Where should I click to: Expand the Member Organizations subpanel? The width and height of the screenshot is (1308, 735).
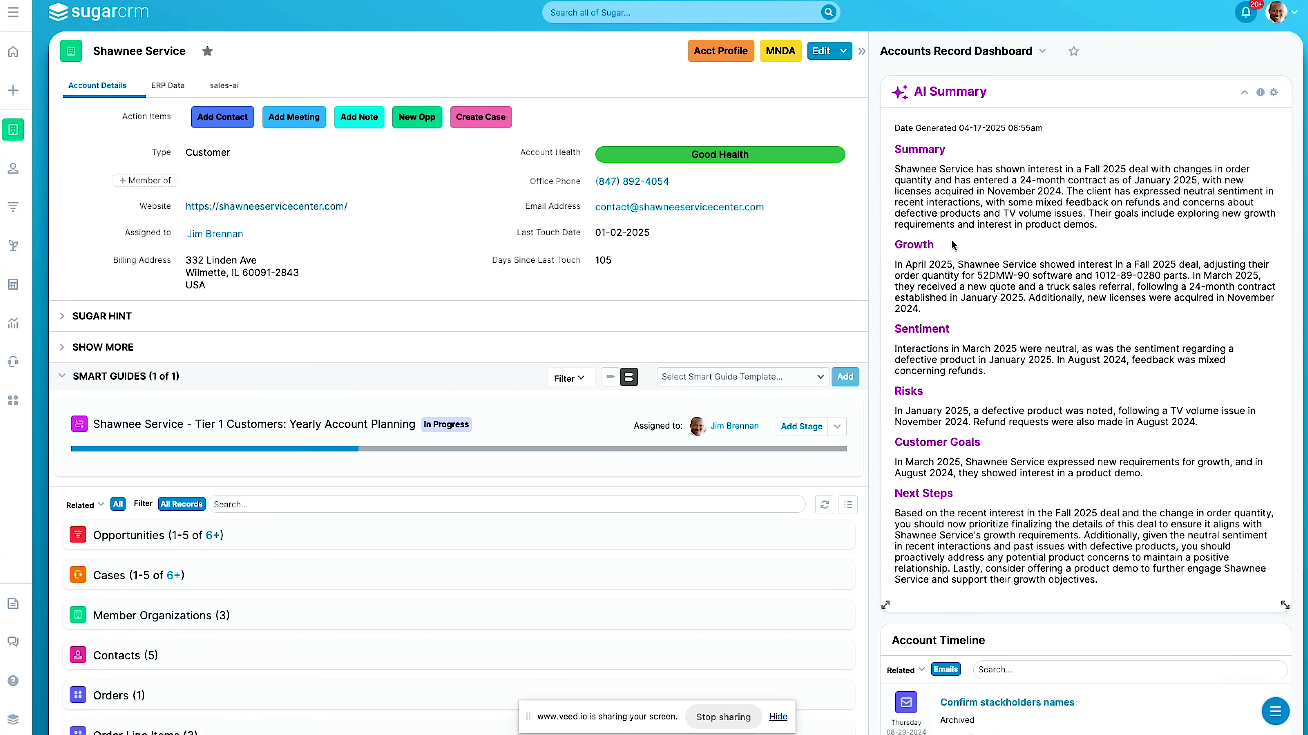click(x=459, y=615)
